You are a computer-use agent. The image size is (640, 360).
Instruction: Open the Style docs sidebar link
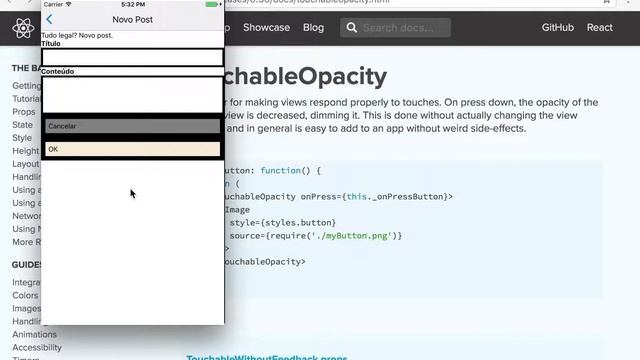point(22,138)
